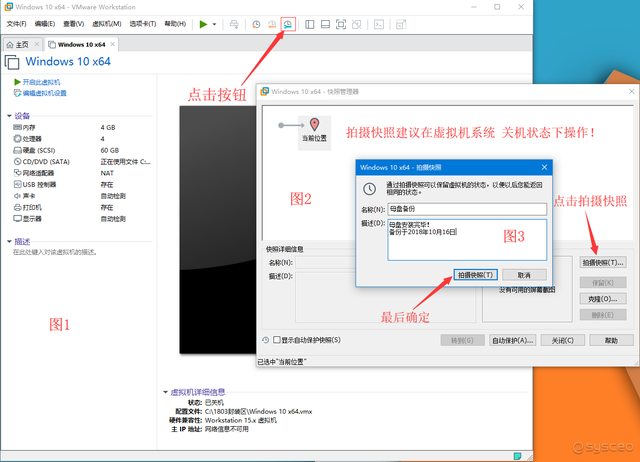
Task: Click the black VM screen preview
Action: click(x=218, y=230)
